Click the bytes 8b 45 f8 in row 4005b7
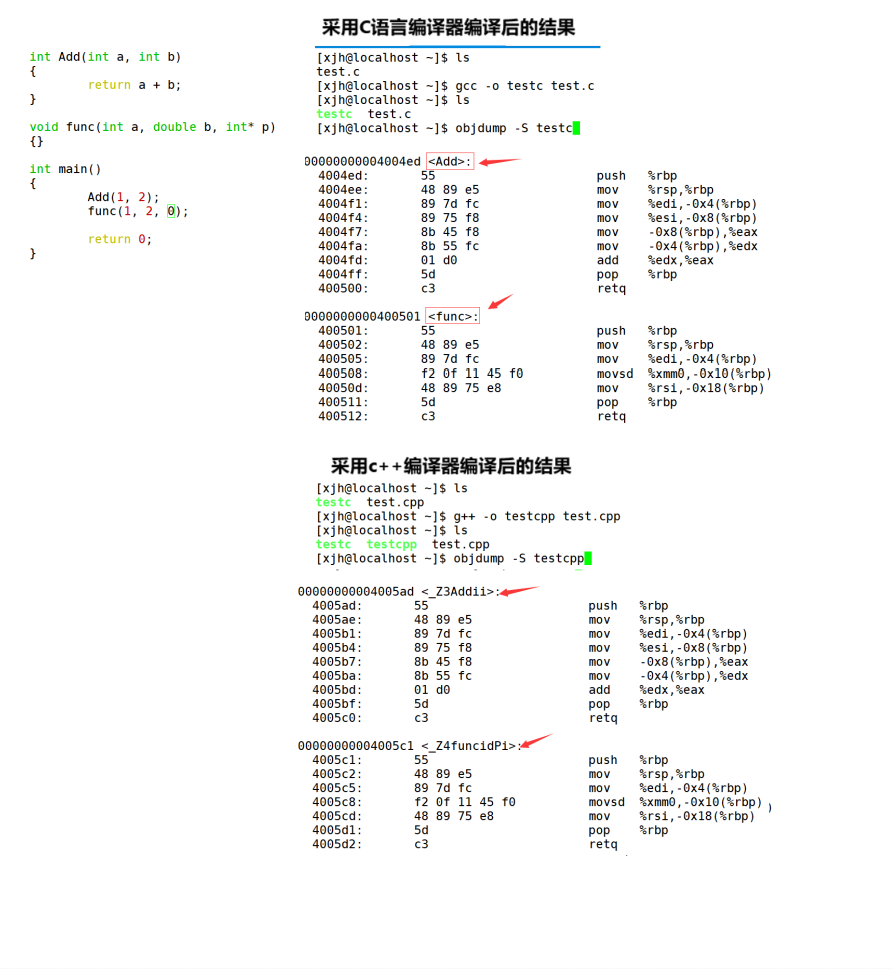Screen dimensions: 894x969 442,662
